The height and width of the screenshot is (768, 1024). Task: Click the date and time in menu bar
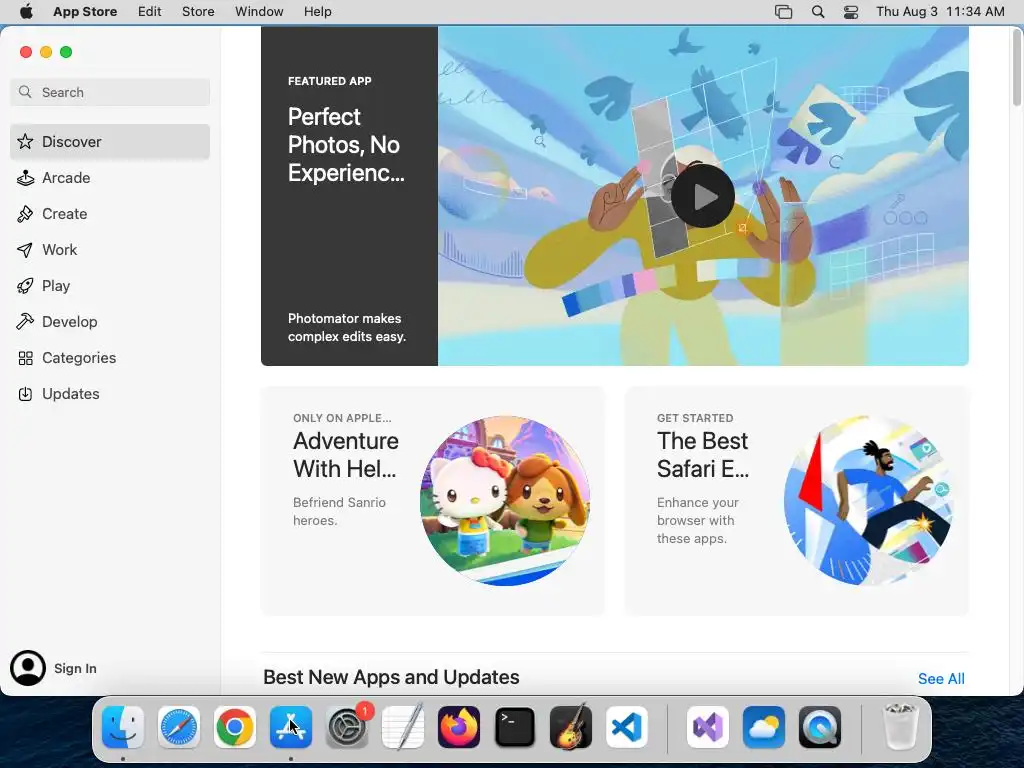[x=940, y=12]
